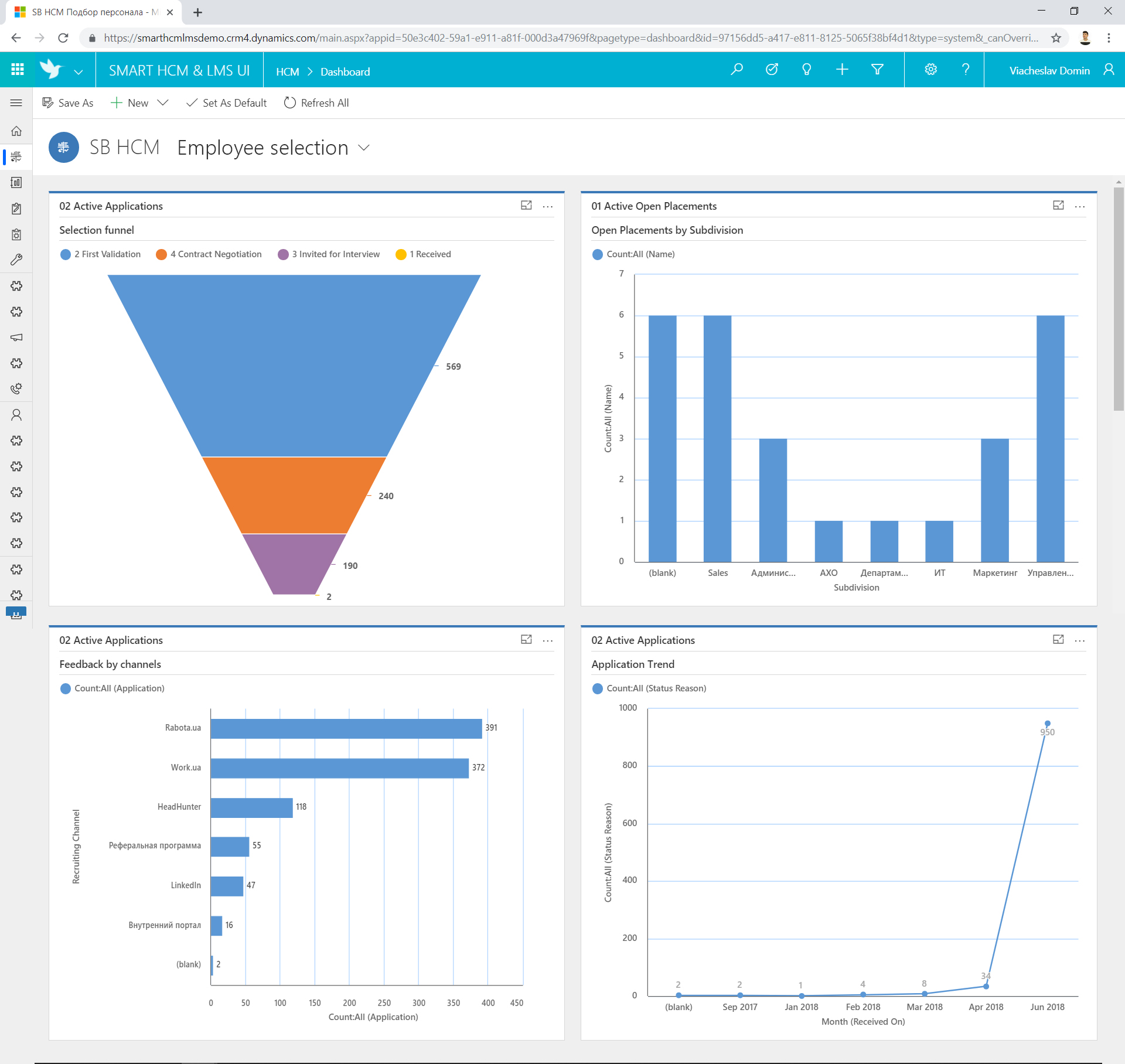Click the search magnifier in header
Viewport: 1125px width, 1064px height.
click(737, 70)
